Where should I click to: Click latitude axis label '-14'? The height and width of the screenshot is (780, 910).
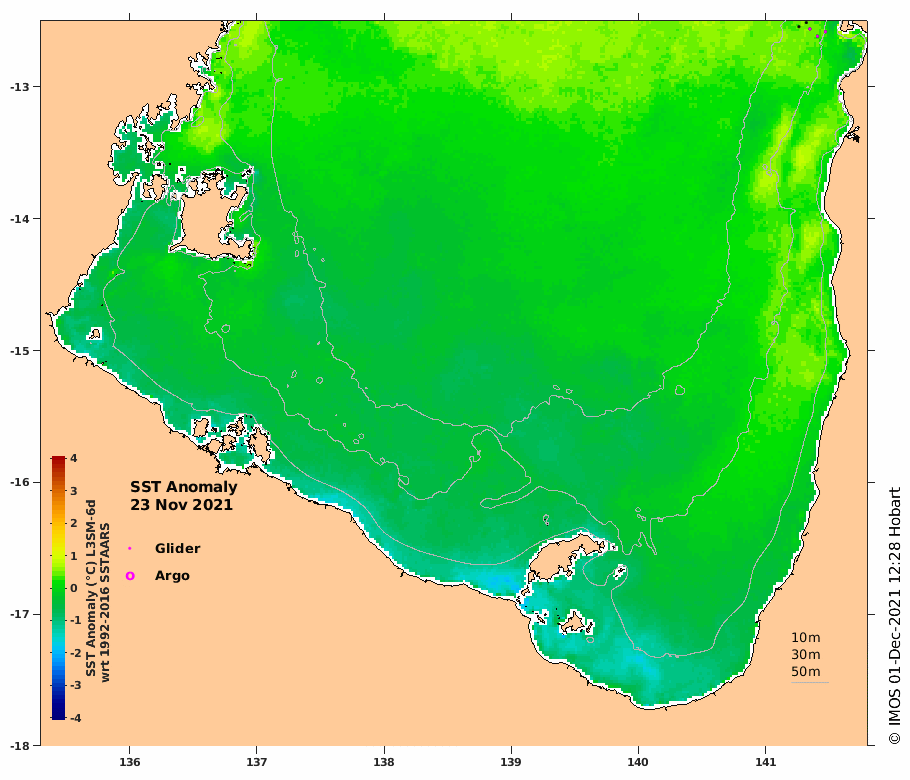[x=19, y=219]
